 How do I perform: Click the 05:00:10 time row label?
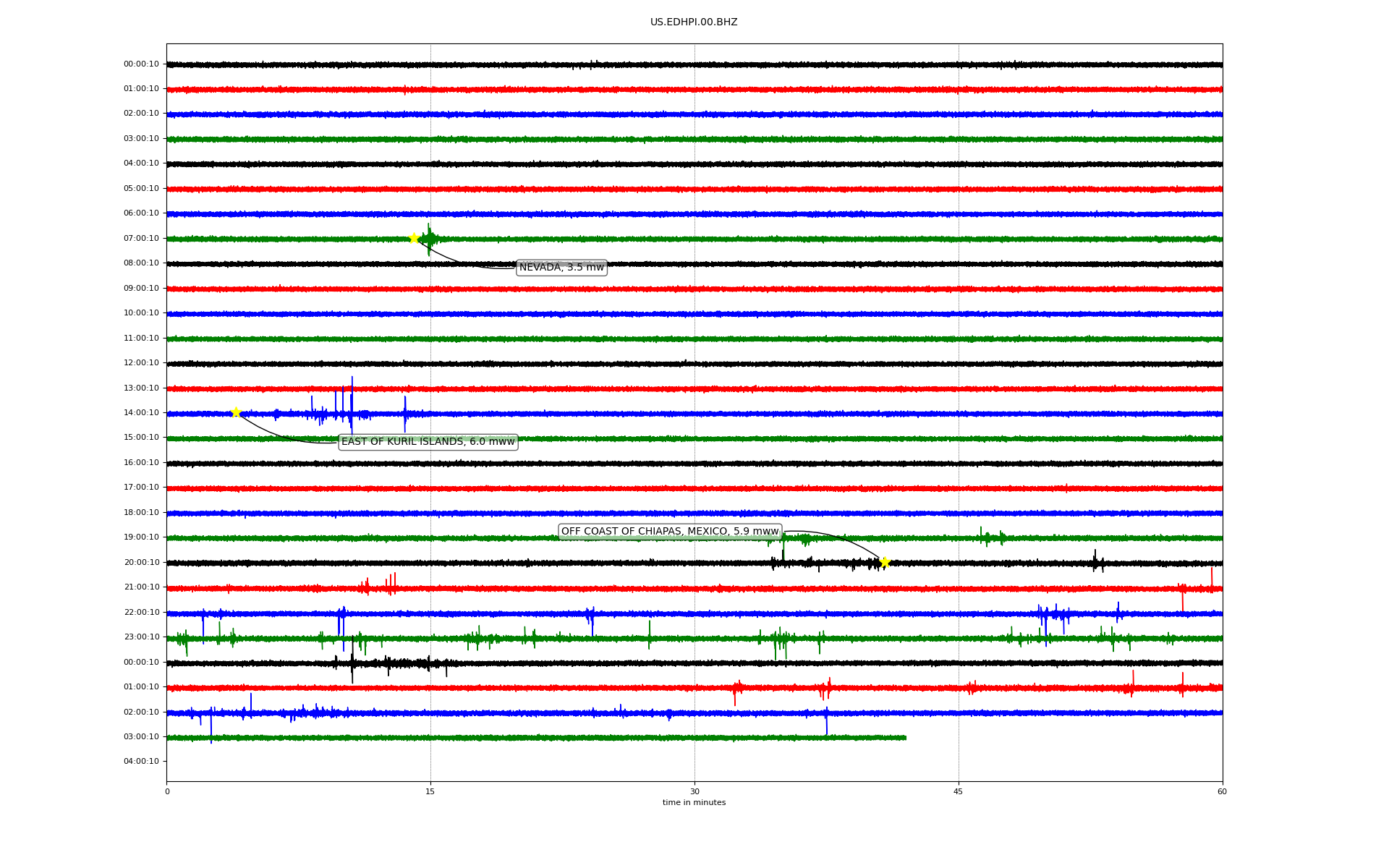[141, 188]
